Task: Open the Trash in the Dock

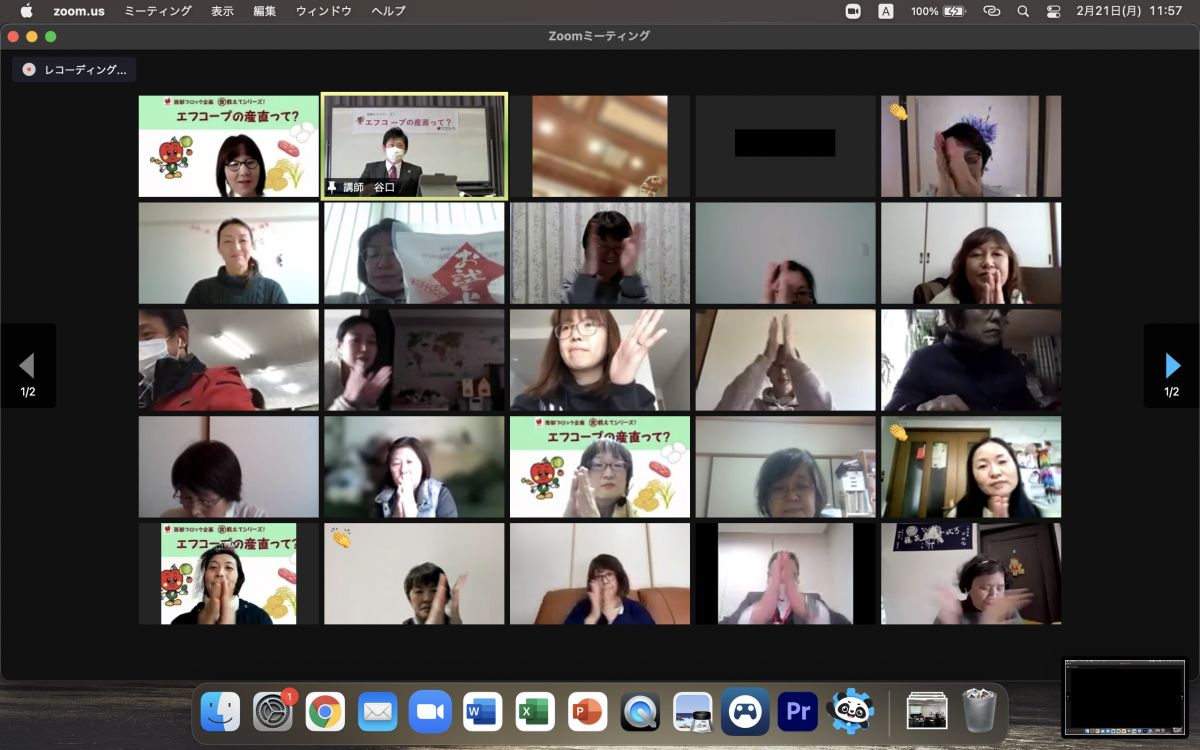Action: (x=979, y=712)
